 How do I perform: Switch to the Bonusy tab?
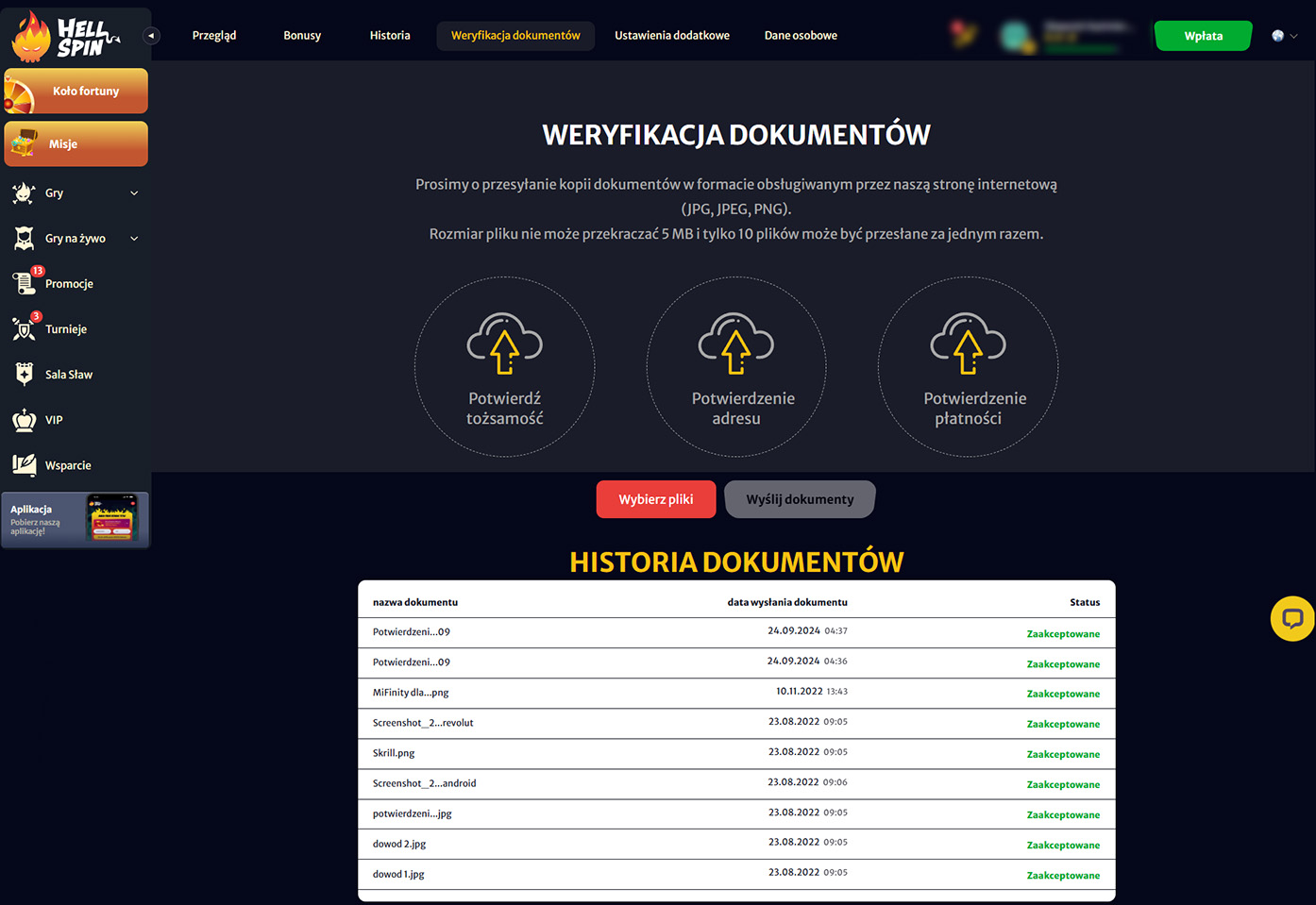pos(302,36)
